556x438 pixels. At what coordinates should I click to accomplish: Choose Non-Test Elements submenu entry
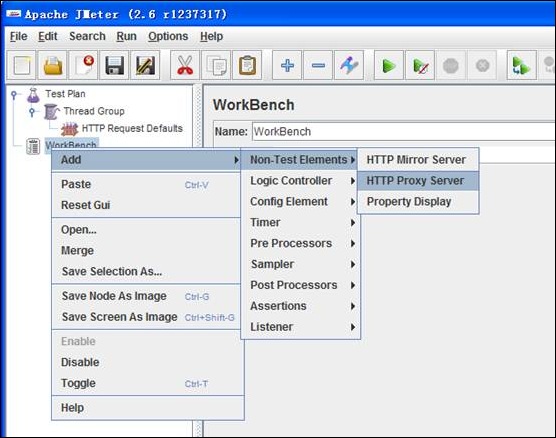[300, 160]
